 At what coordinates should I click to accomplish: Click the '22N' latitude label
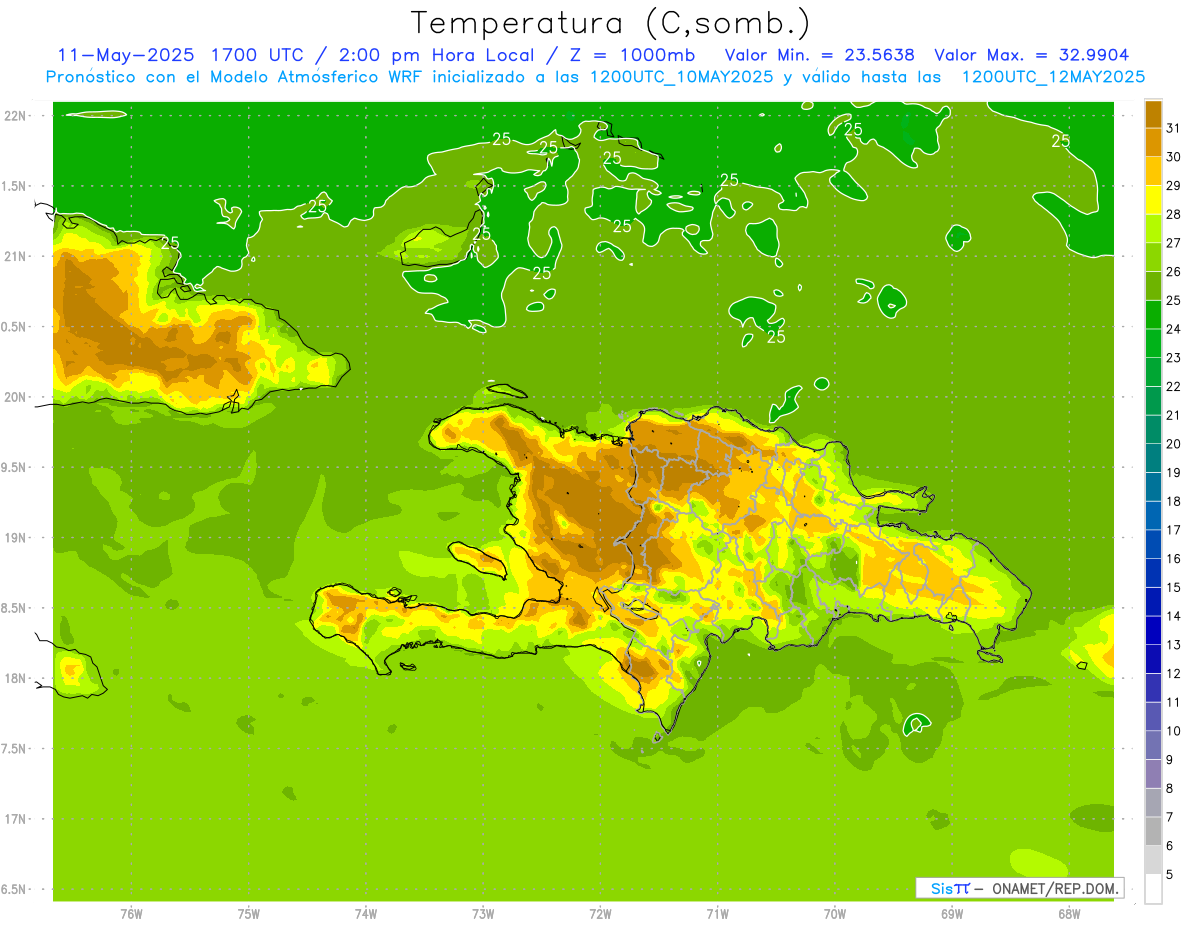click(16, 116)
